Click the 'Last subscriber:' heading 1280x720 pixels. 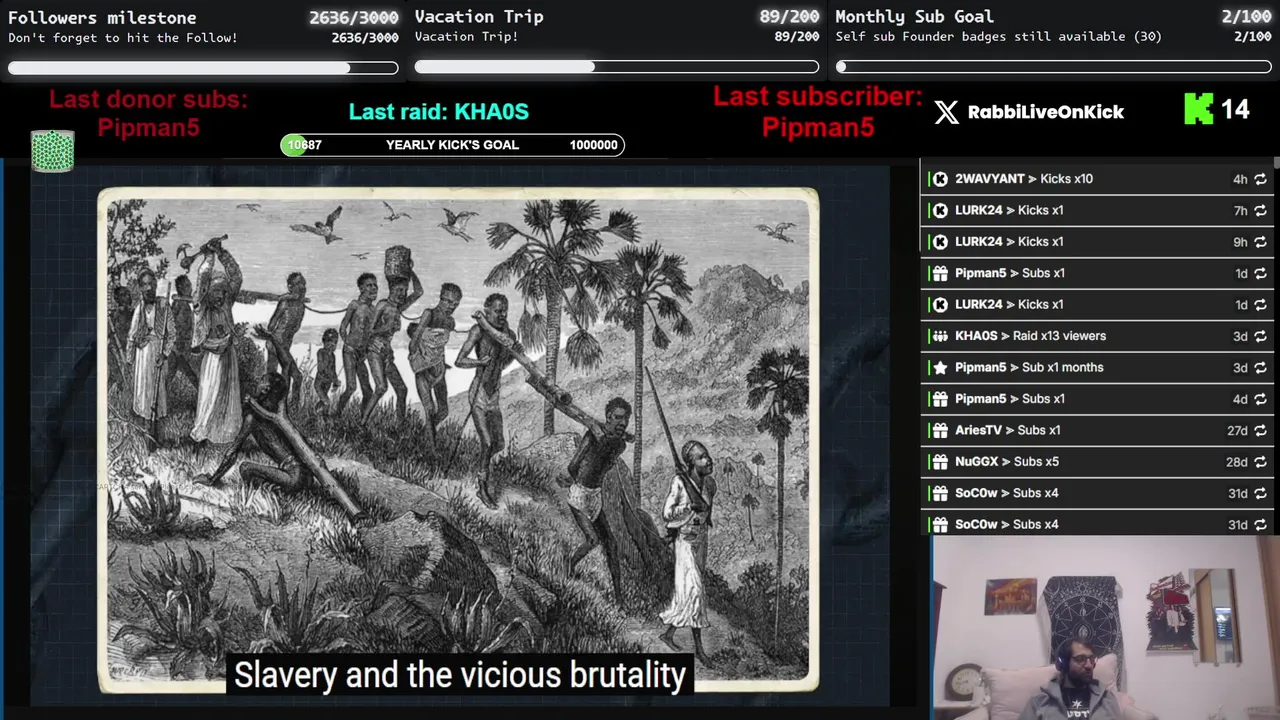818,97
